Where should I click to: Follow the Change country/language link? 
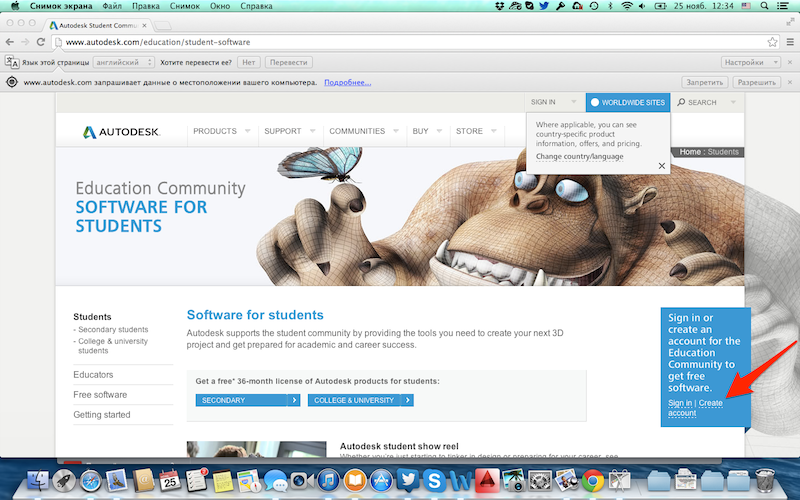(x=579, y=156)
